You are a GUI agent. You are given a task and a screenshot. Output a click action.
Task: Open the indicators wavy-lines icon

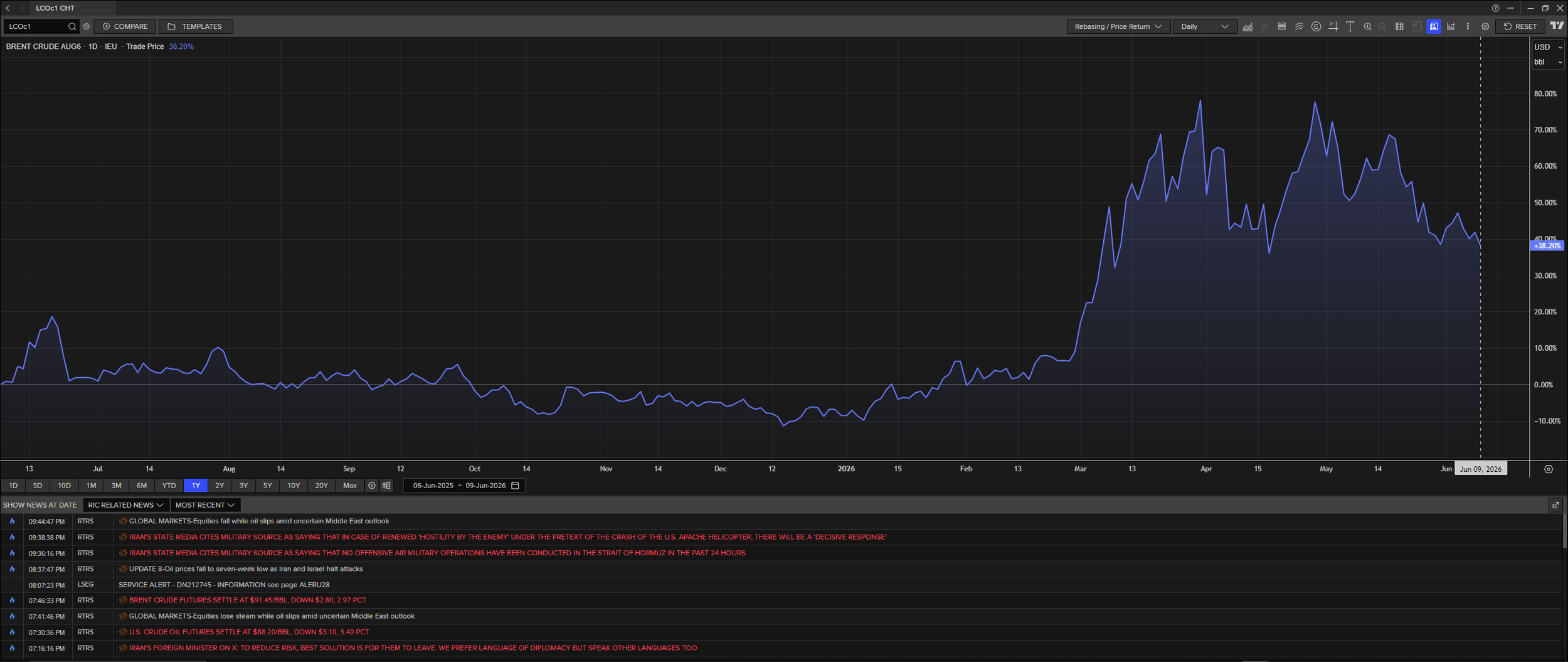point(1299,26)
